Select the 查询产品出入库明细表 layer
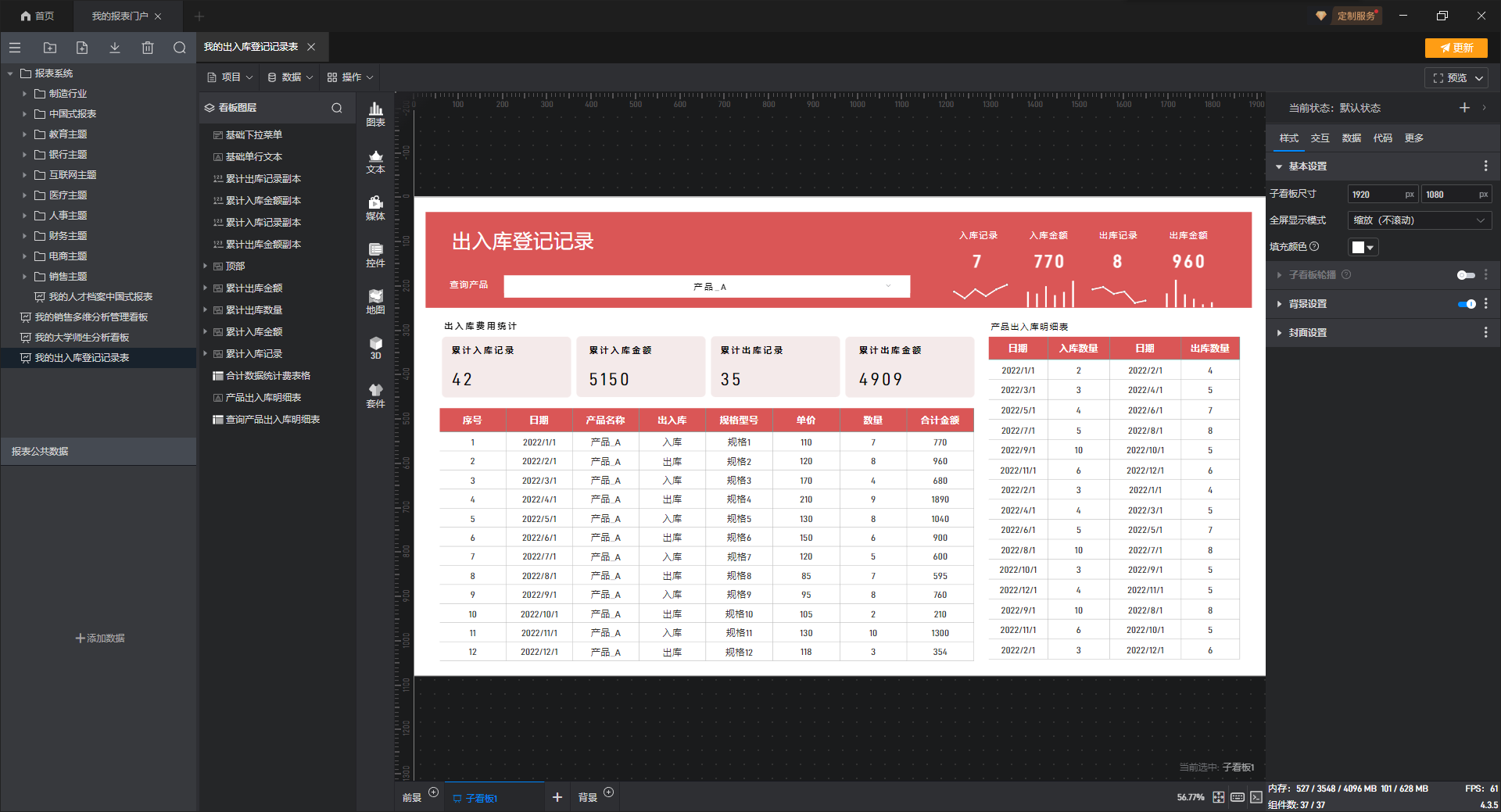The width and height of the screenshot is (1501, 812). pos(273,420)
